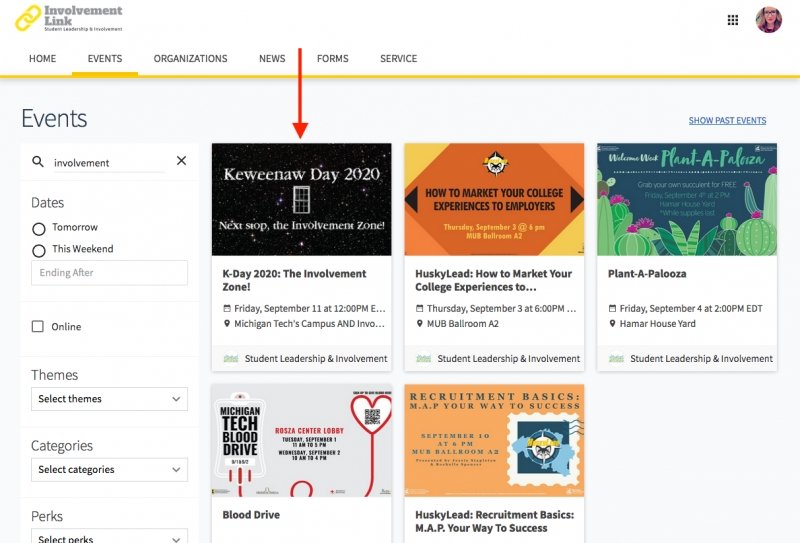Image resolution: width=800 pixels, height=543 pixels.
Task: Open HuskyLead: Recruitment Basics event title
Action: (x=494, y=522)
